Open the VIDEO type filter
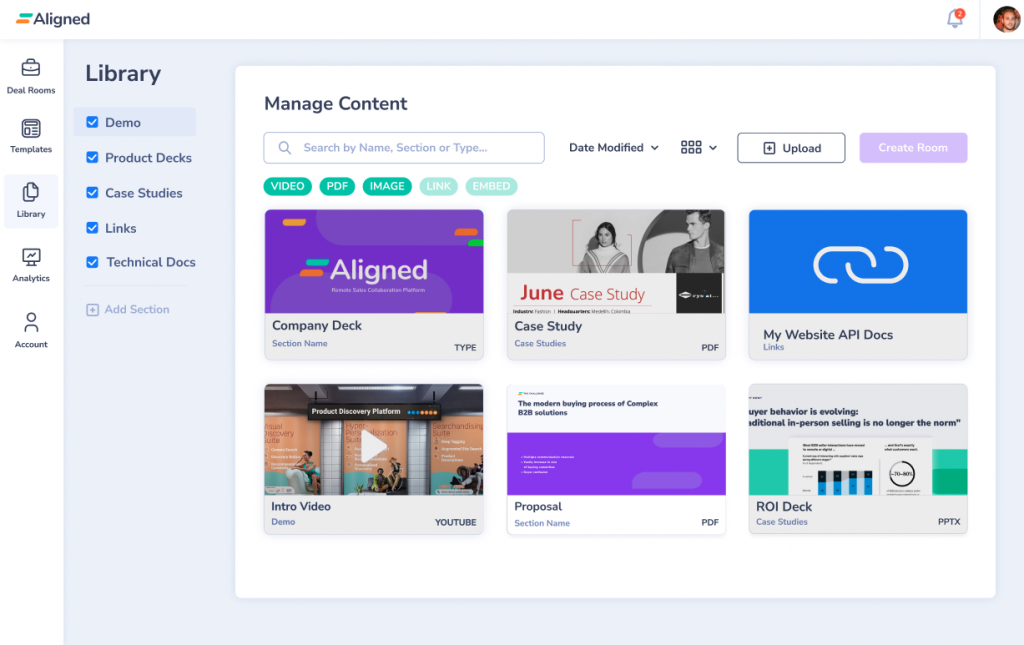This screenshot has width=1024, height=645. [287, 186]
